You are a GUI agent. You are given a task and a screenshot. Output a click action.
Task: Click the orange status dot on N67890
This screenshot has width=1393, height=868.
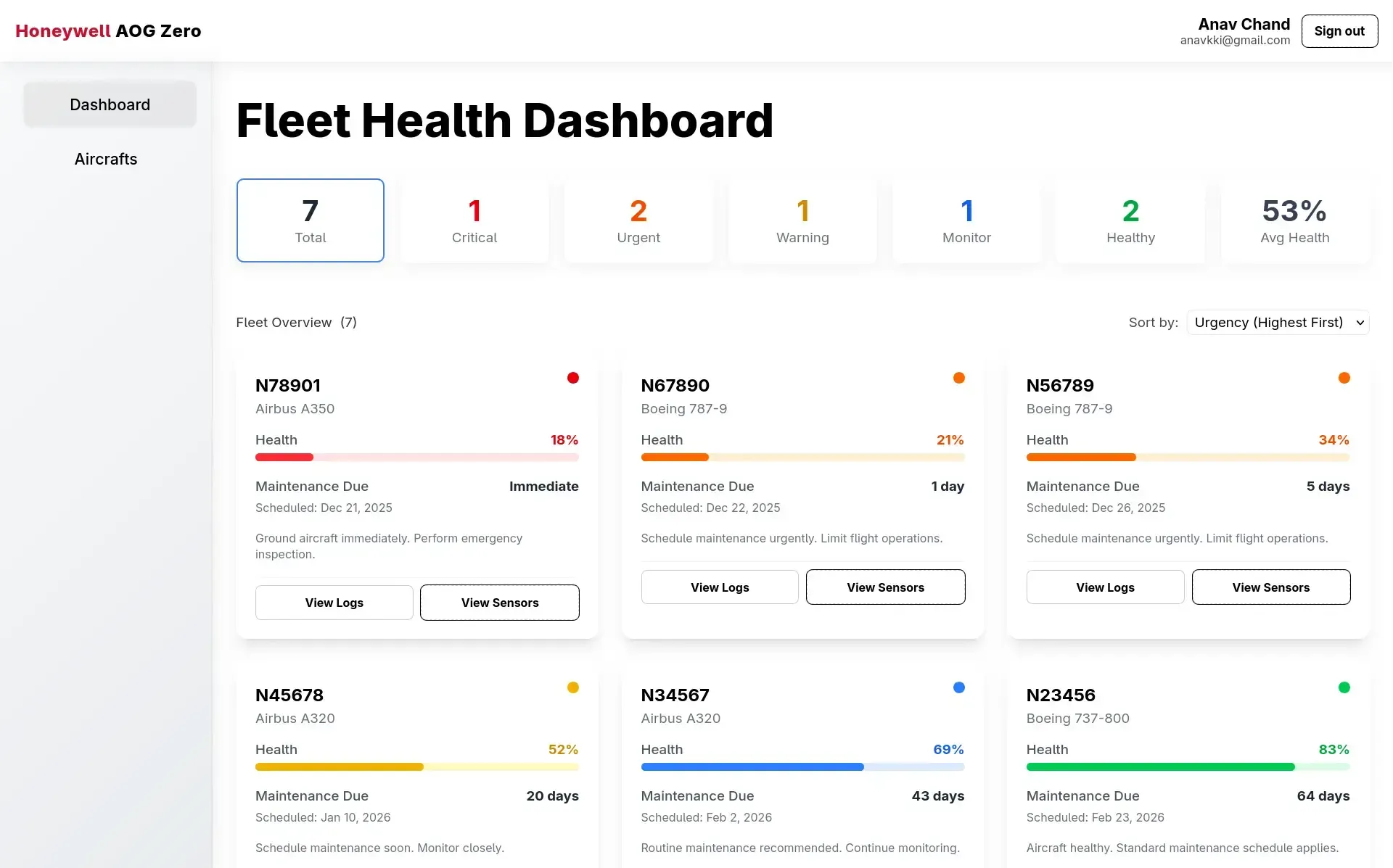(x=958, y=378)
